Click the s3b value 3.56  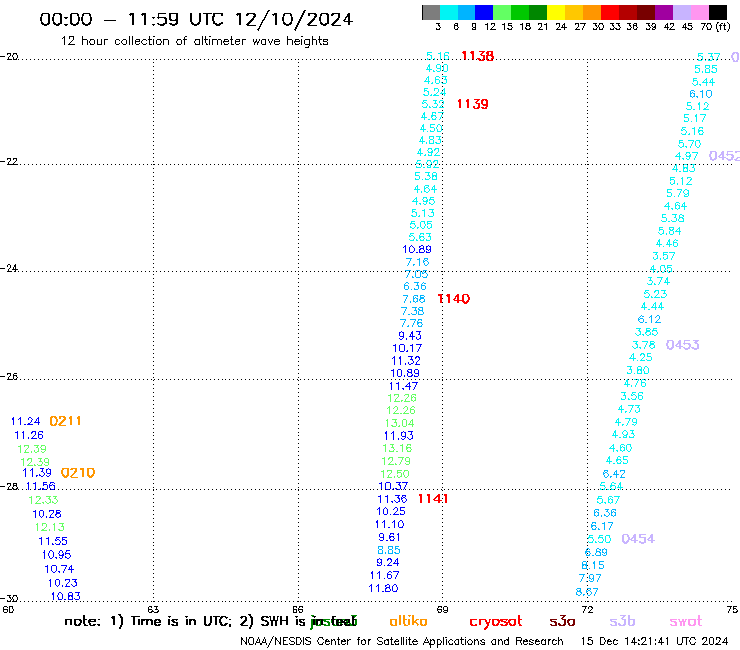click(x=632, y=396)
